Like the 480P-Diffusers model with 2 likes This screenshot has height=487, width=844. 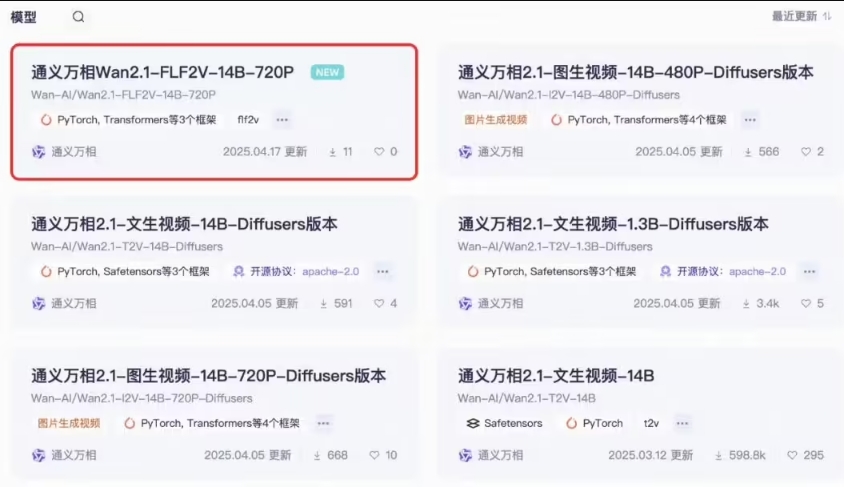point(806,152)
